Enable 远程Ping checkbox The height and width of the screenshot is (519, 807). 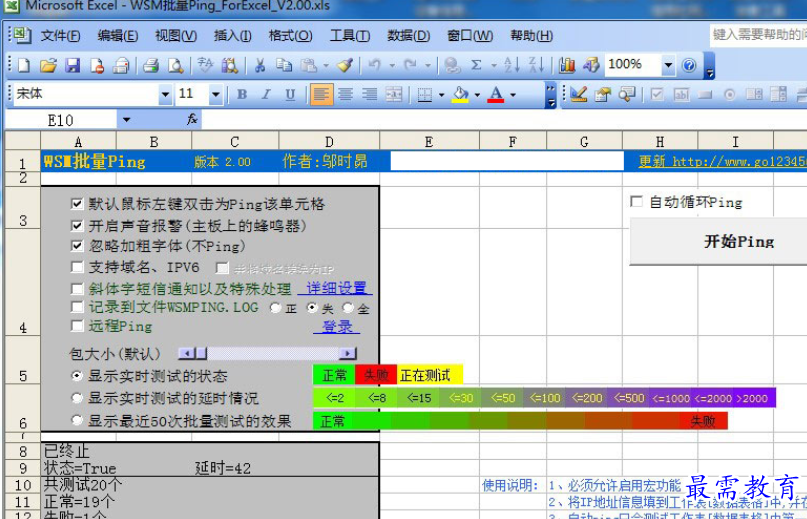[77, 325]
